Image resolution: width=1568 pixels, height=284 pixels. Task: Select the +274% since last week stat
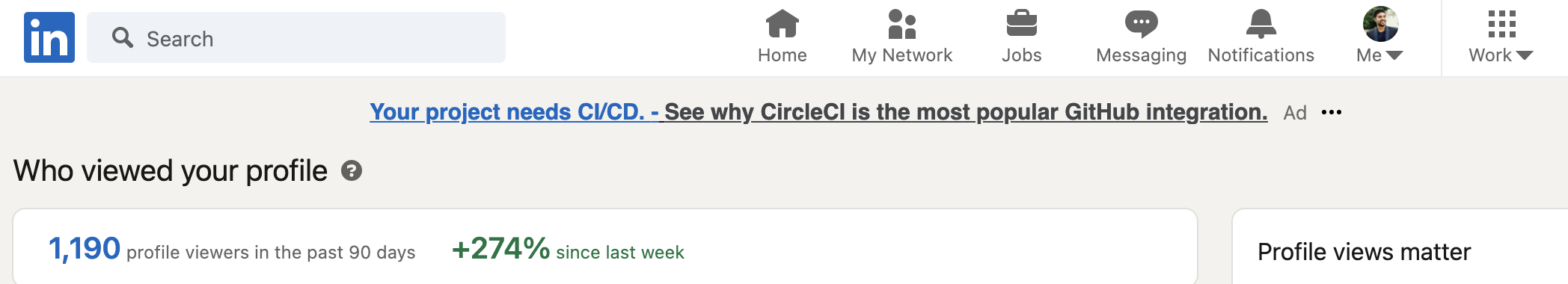(x=568, y=249)
